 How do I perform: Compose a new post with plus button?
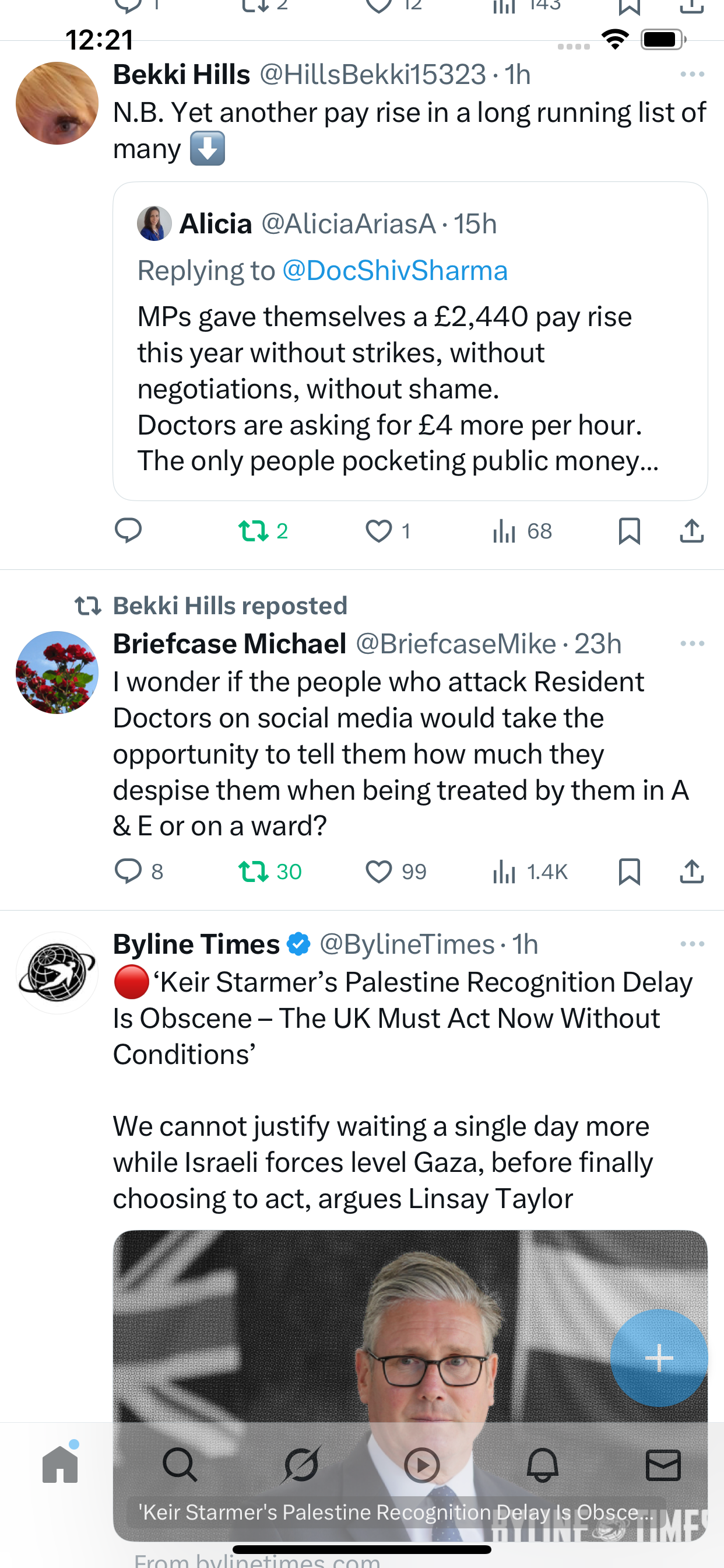coord(659,1357)
